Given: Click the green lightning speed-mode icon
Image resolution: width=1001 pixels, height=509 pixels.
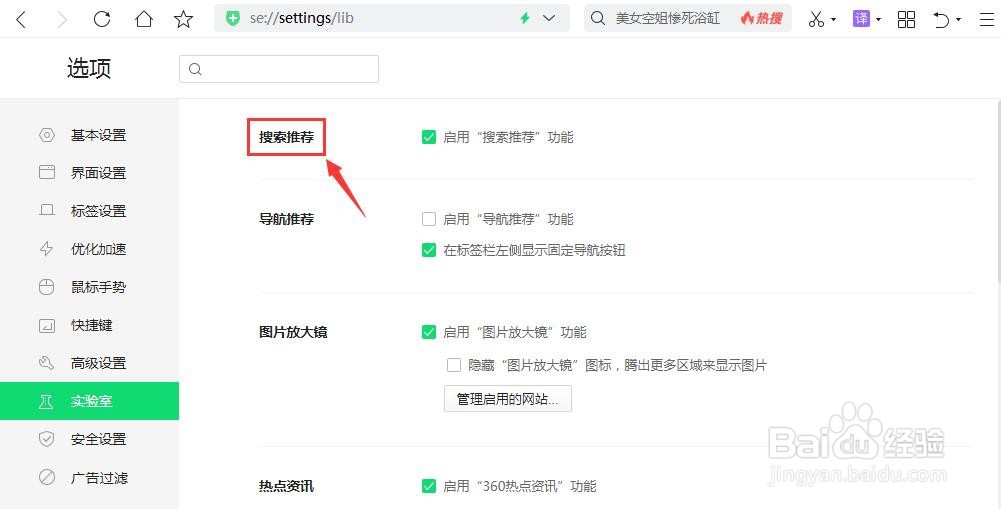Looking at the screenshot, I should coord(525,19).
